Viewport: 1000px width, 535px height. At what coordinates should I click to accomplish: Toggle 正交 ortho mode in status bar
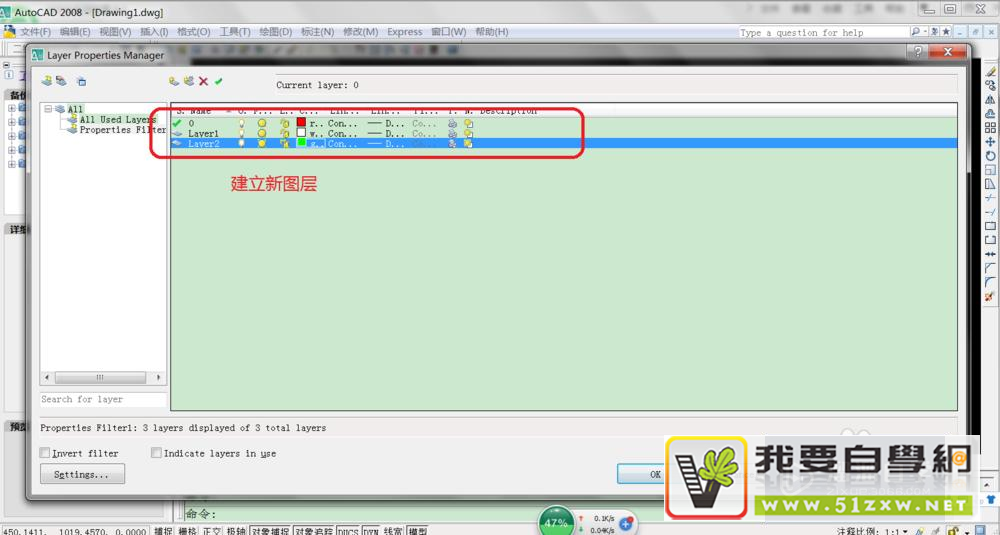pos(212,531)
